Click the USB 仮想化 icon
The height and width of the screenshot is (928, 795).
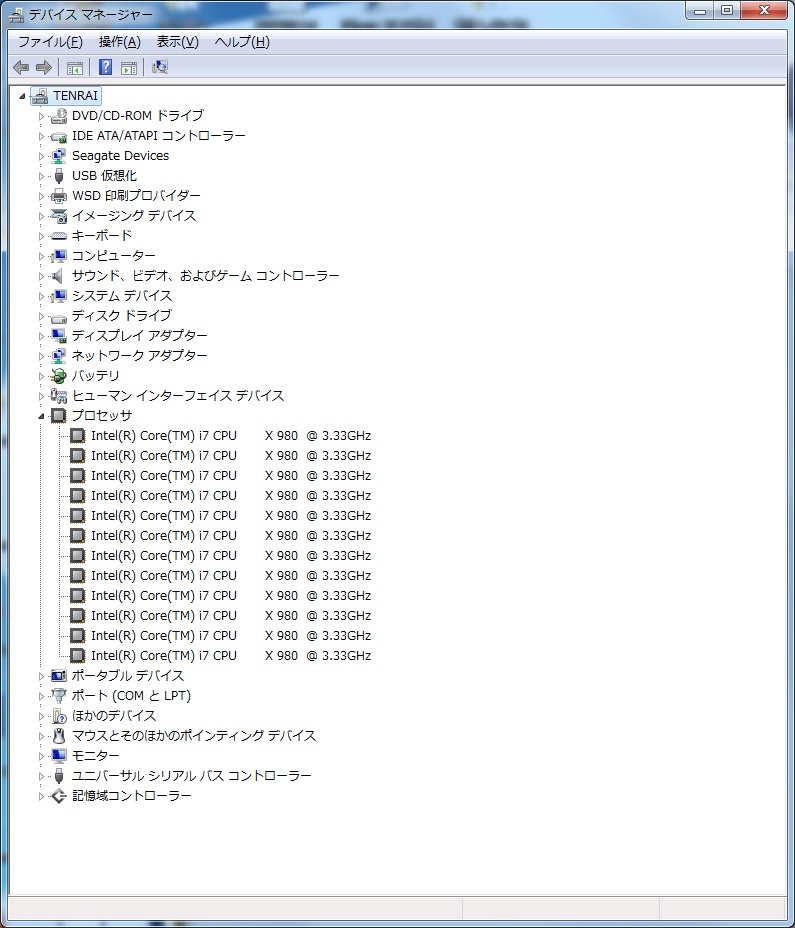(59, 176)
